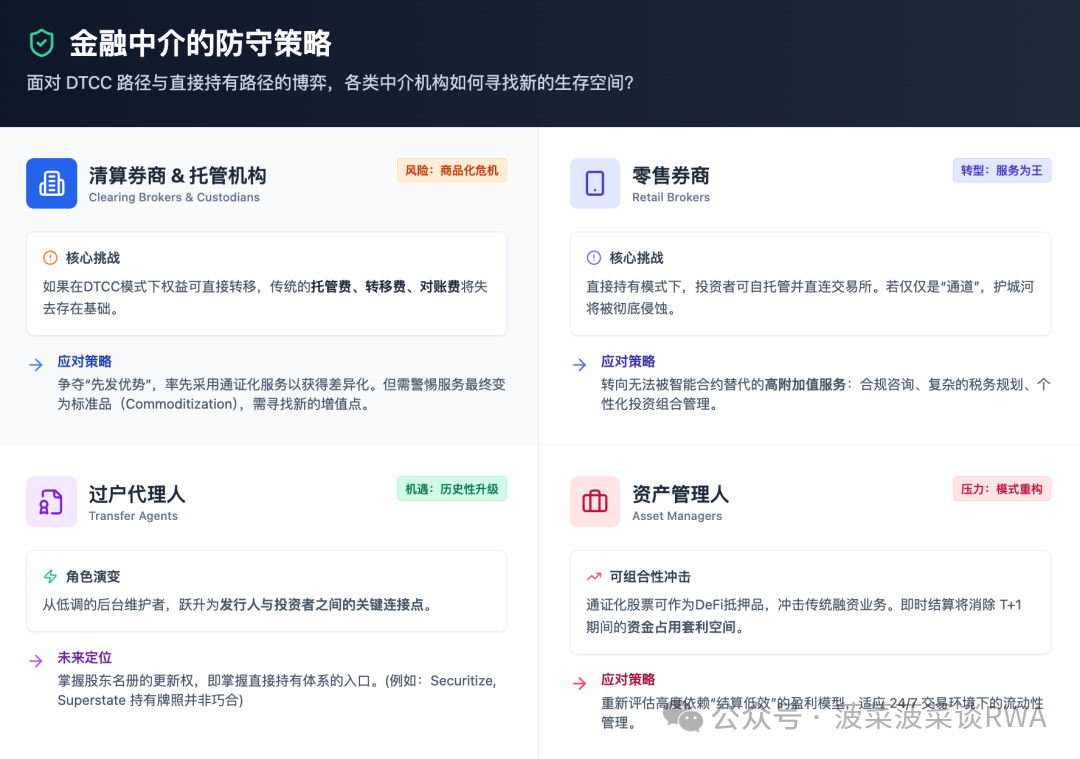
Task: Click the red briefcase icon for 资产管理人
Action: click(595, 501)
